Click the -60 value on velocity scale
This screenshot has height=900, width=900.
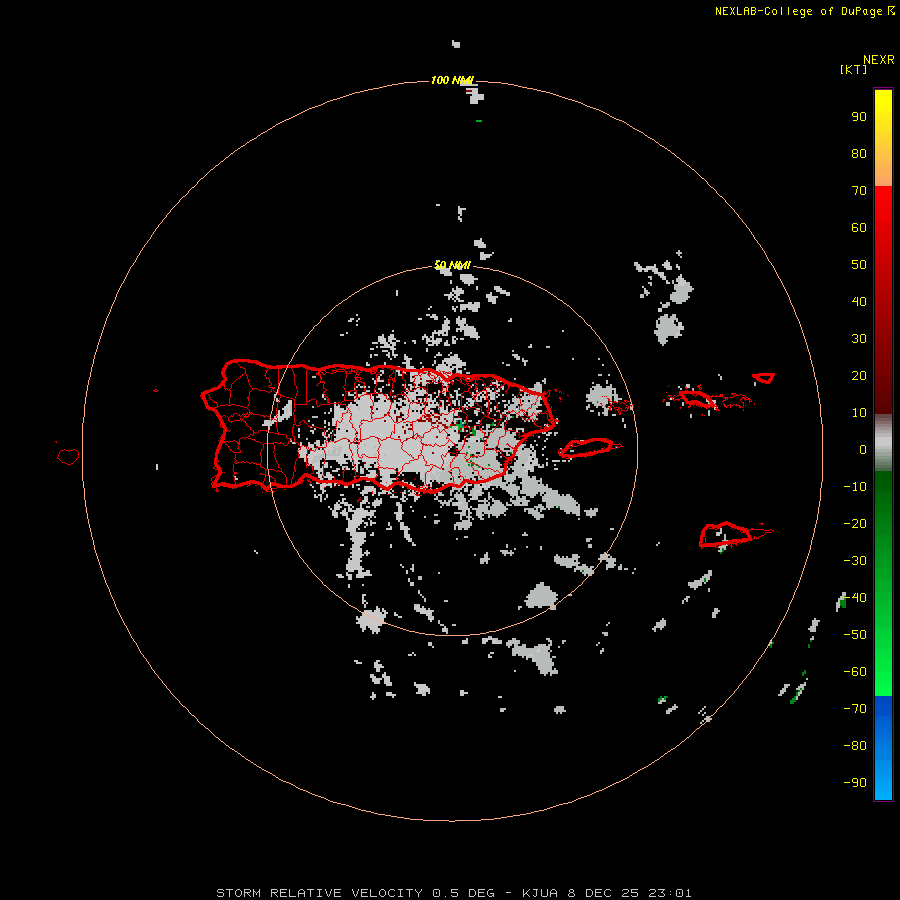point(855,672)
